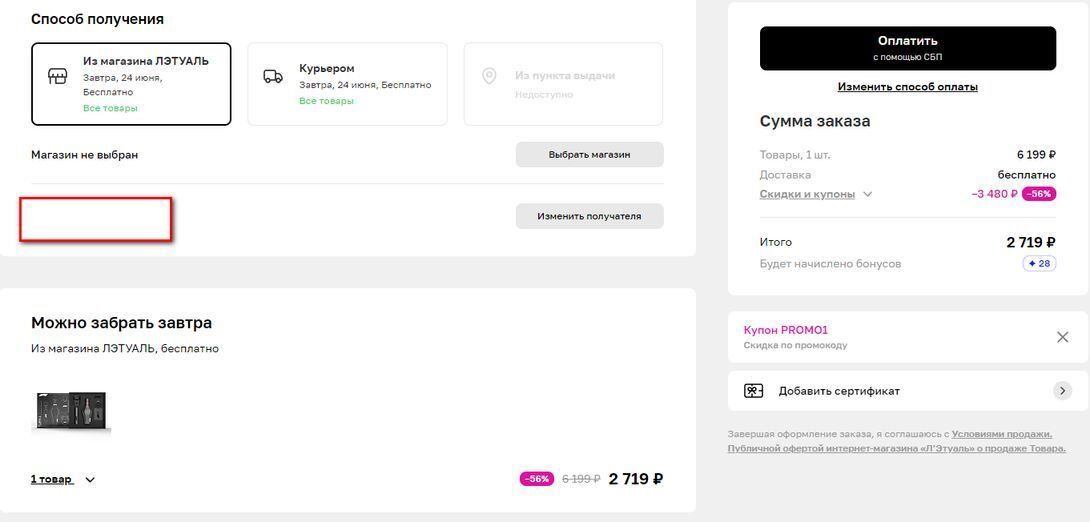Open the Условиями продажи link
The width and height of the screenshot is (1090, 522).
tap(1001, 434)
